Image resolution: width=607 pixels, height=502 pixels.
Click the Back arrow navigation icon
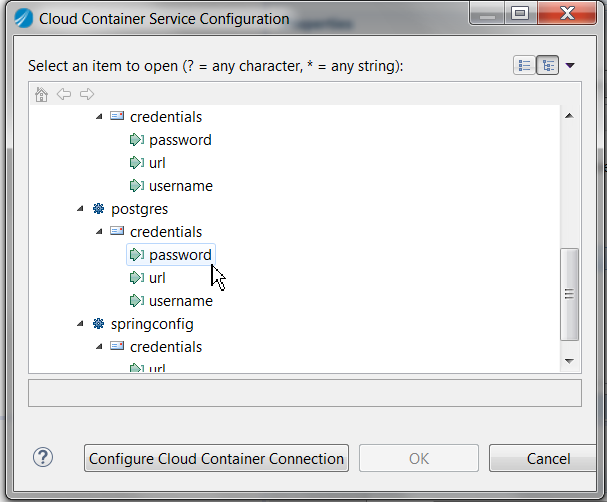[x=64, y=94]
